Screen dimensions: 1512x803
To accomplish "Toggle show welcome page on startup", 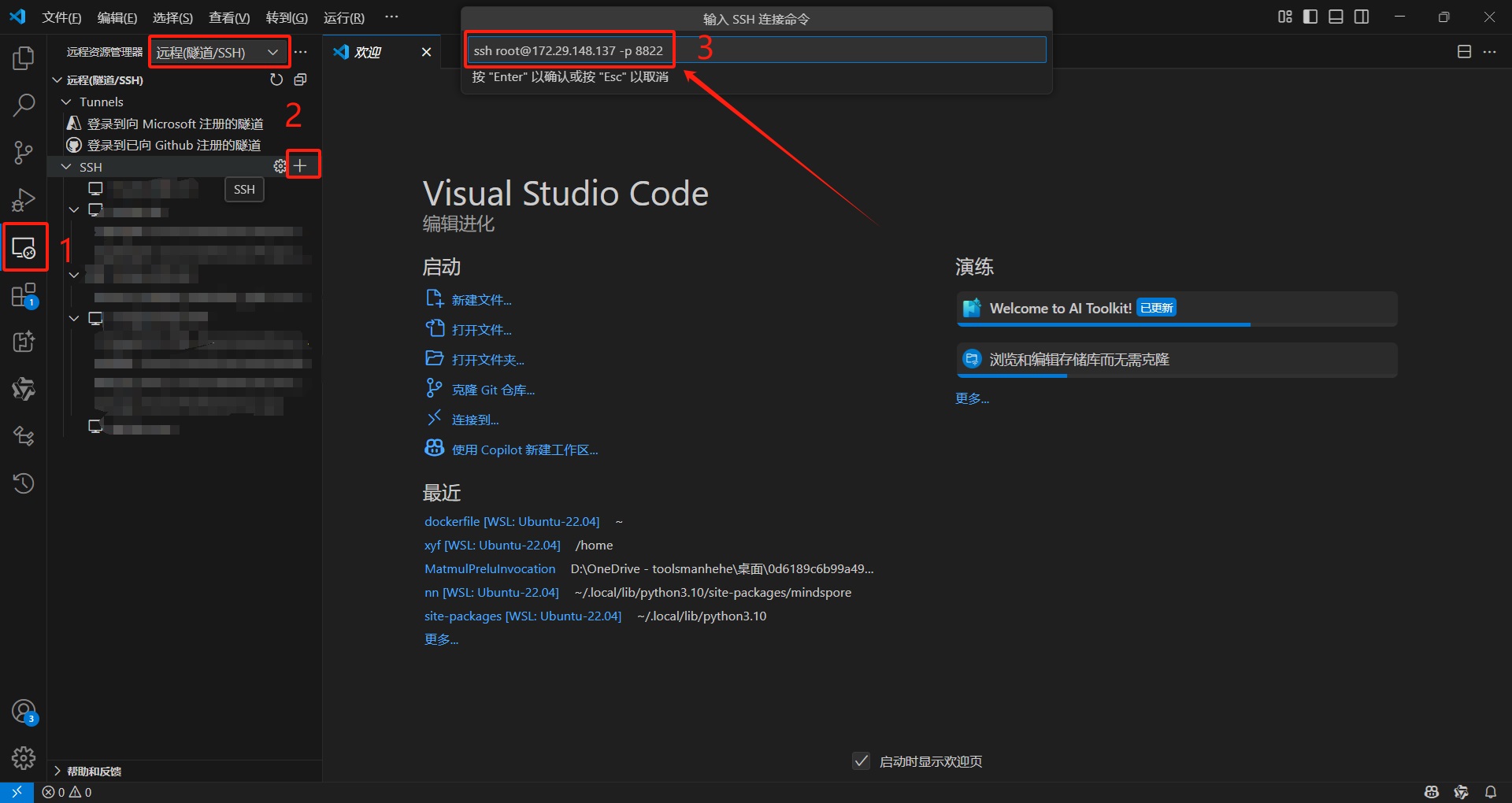I will coord(862,761).
